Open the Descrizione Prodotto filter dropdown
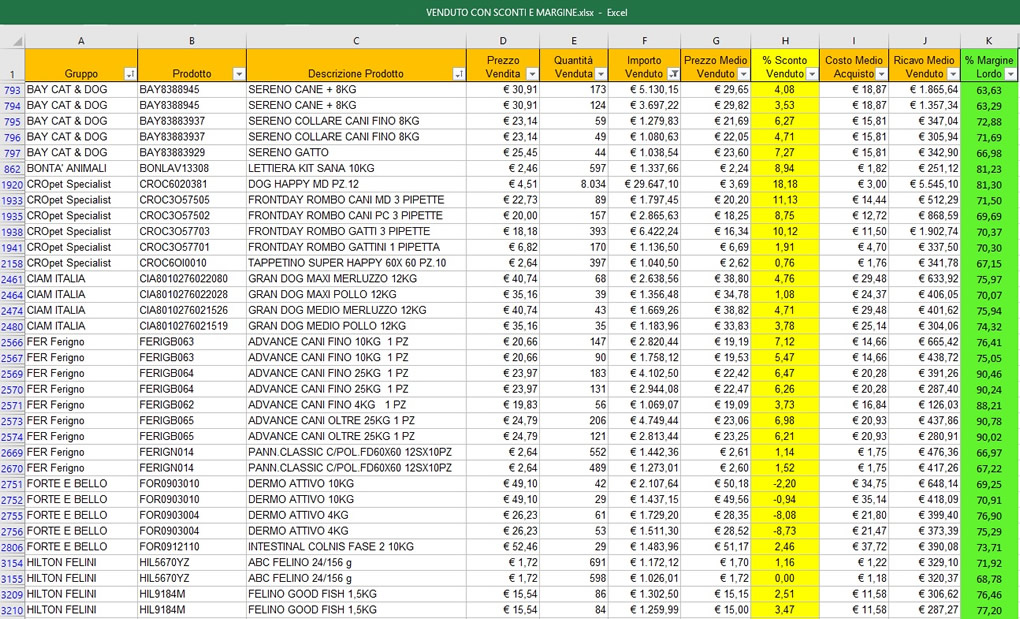This screenshot has width=1020, height=619. coord(459,74)
